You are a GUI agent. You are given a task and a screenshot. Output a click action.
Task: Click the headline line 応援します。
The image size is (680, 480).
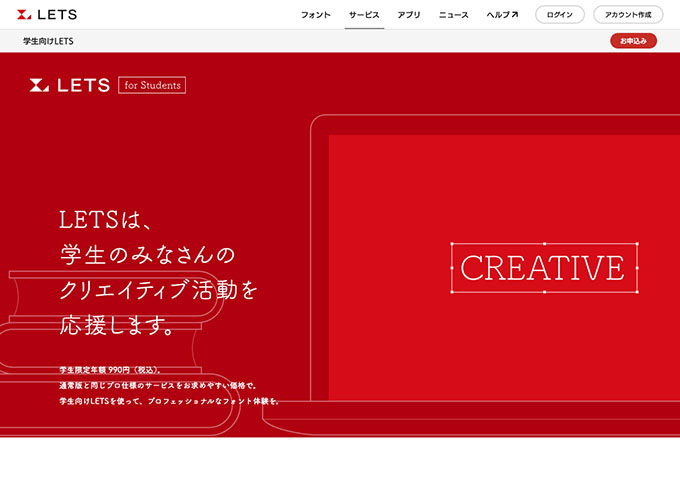117,325
